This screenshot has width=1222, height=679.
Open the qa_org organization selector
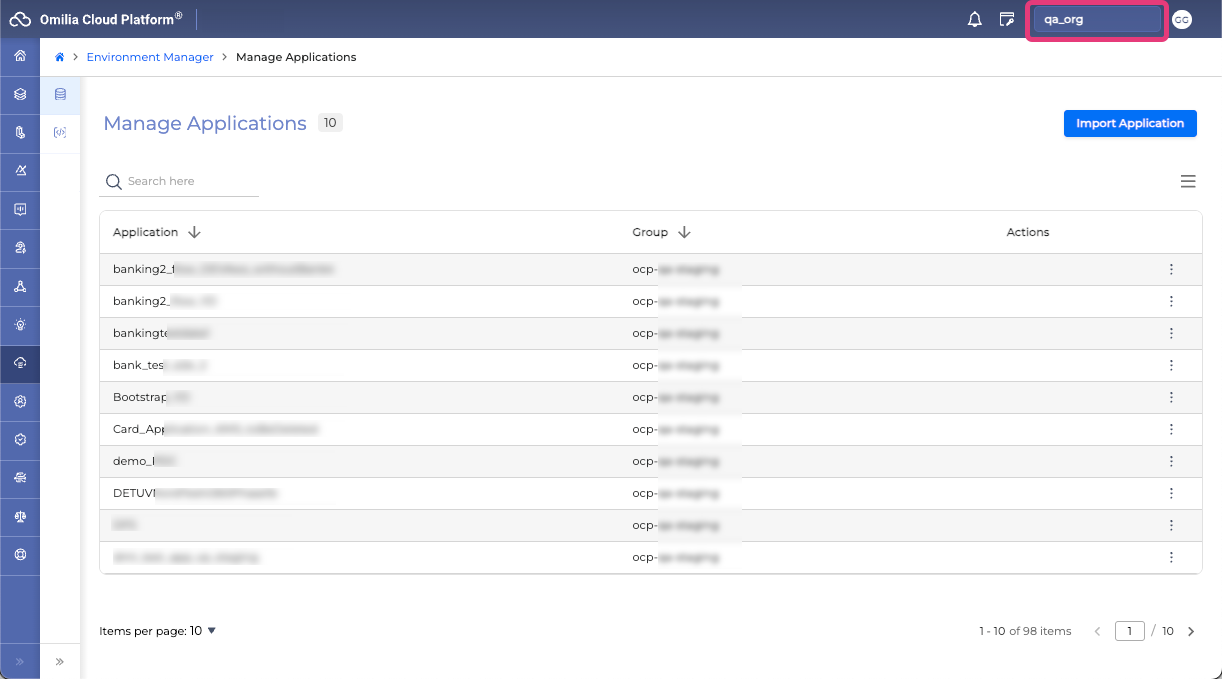pos(1096,19)
